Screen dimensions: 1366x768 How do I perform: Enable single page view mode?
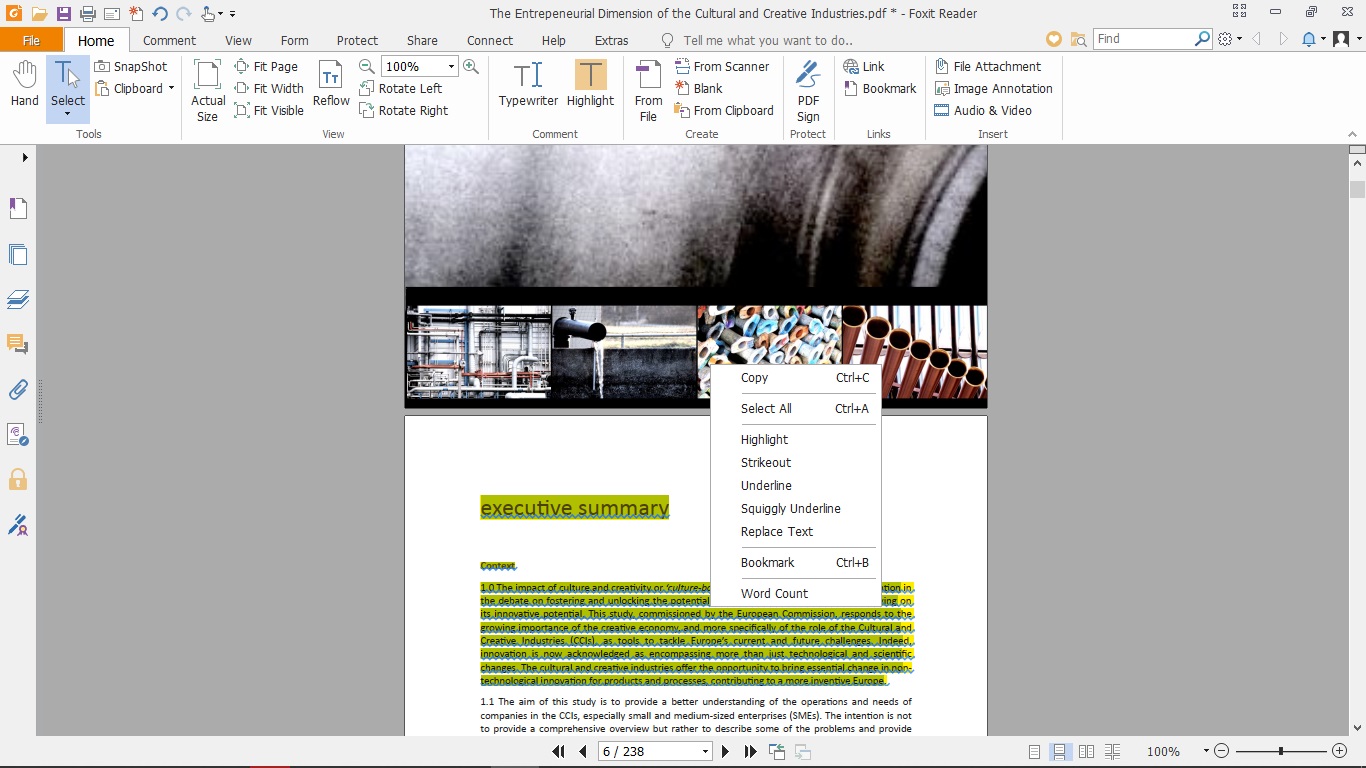[x=1034, y=751]
